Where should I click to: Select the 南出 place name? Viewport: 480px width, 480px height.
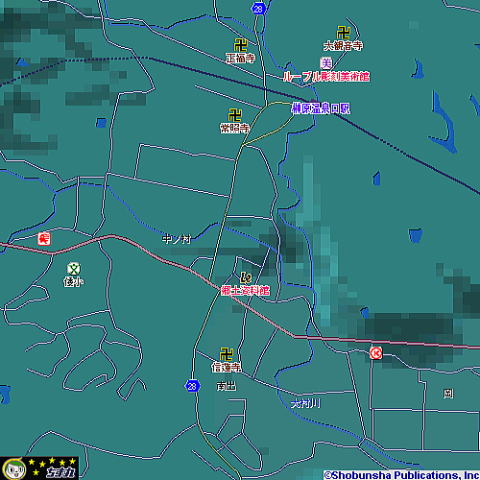[x=226, y=386]
